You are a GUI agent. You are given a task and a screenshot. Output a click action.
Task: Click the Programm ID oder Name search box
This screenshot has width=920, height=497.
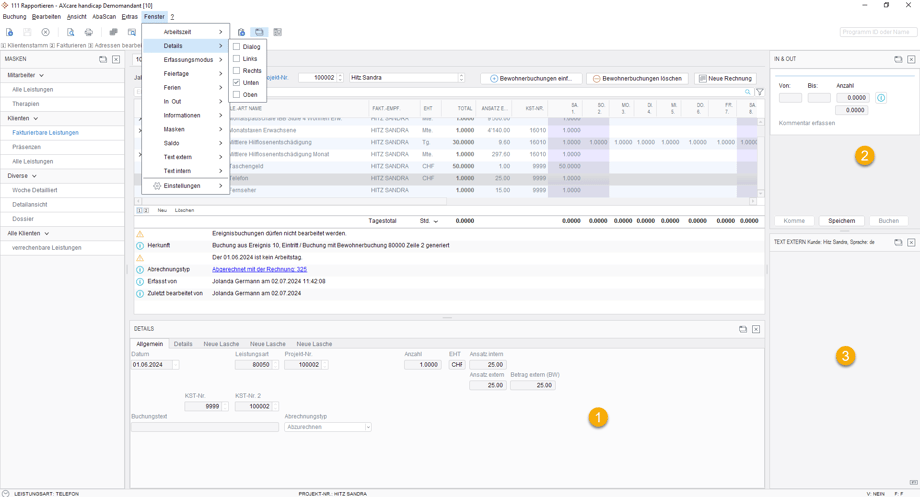click(877, 32)
